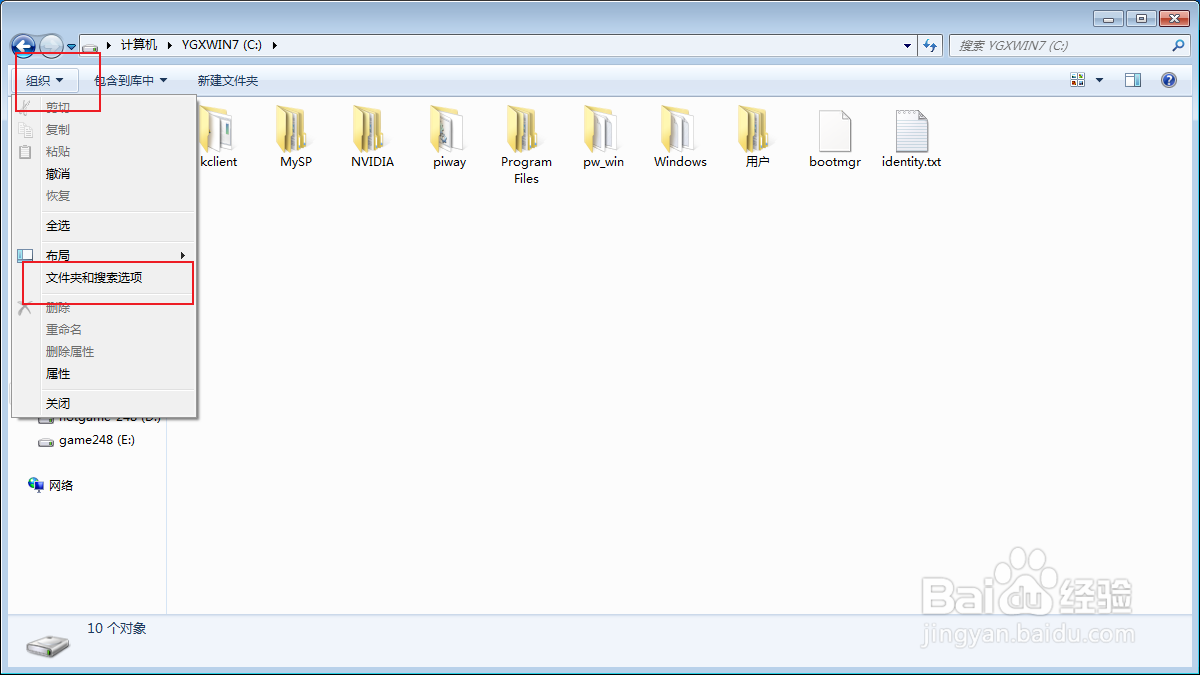Expand the arrow after YGXWIN7 (C:)

coord(274,45)
